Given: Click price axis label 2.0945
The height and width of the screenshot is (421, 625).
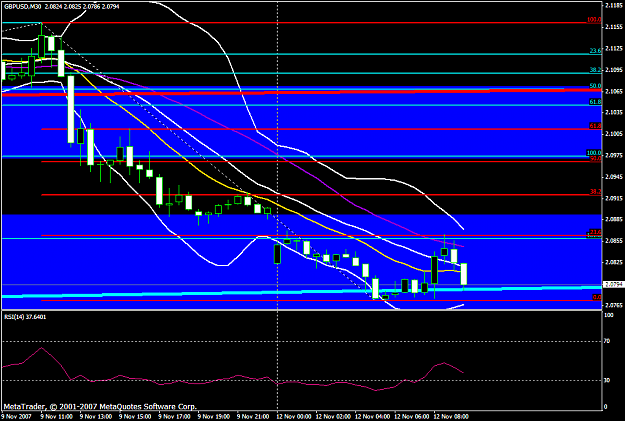Looking at the screenshot, I should pyautogui.click(x=614, y=177).
